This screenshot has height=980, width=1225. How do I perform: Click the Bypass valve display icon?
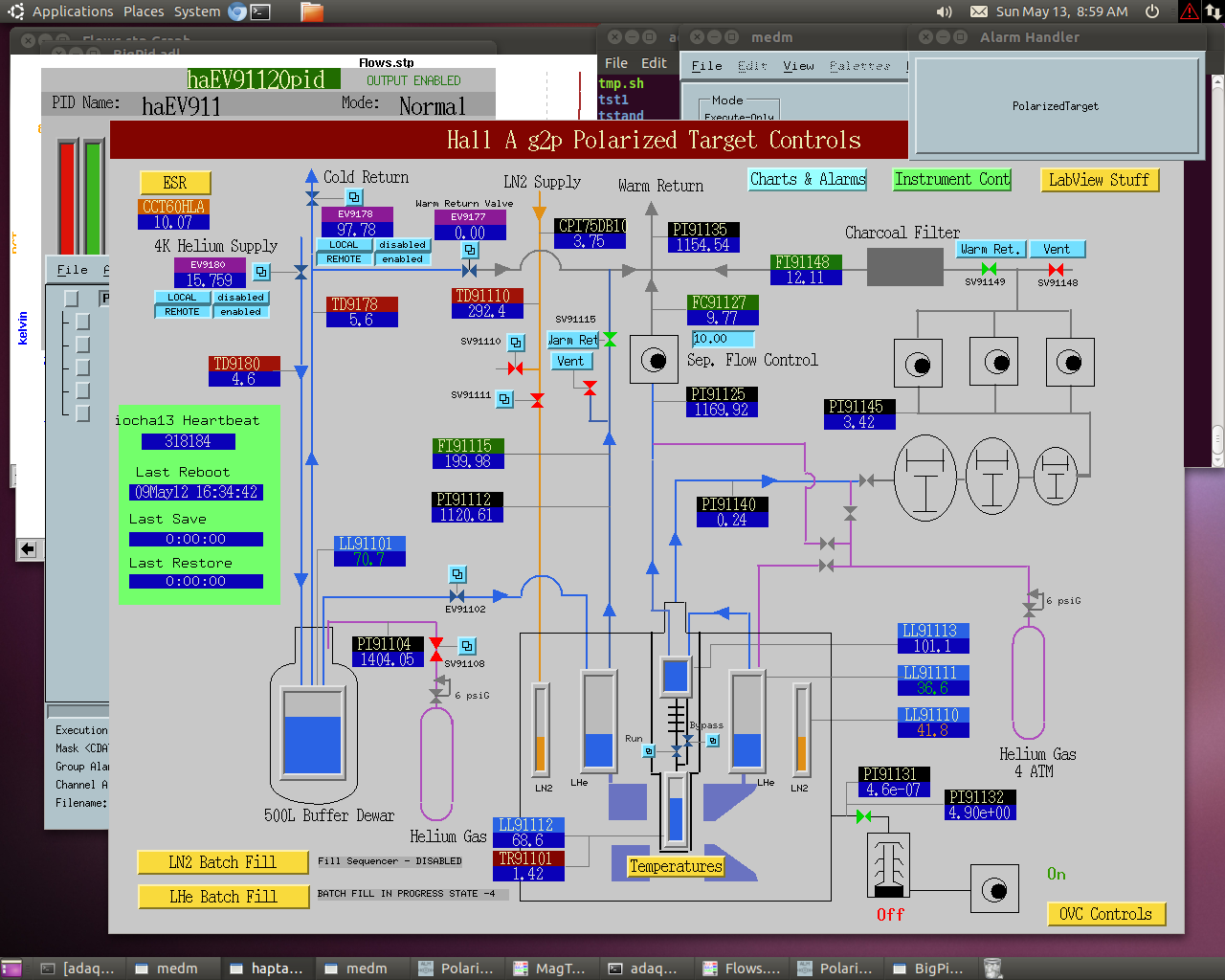click(x=712, y=740)
